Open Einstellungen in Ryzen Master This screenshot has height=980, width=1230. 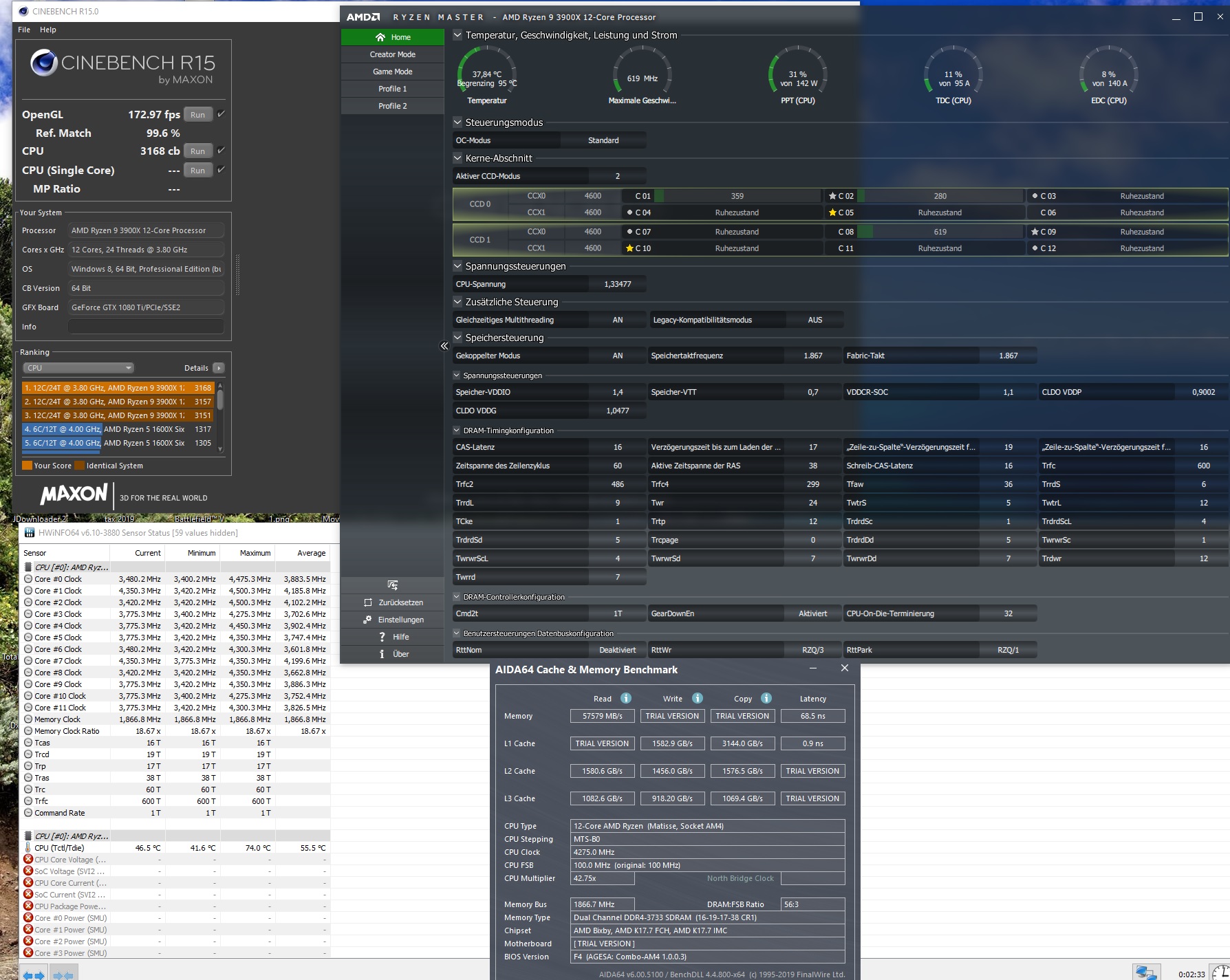pyautogui.click(x=393, y=620)
